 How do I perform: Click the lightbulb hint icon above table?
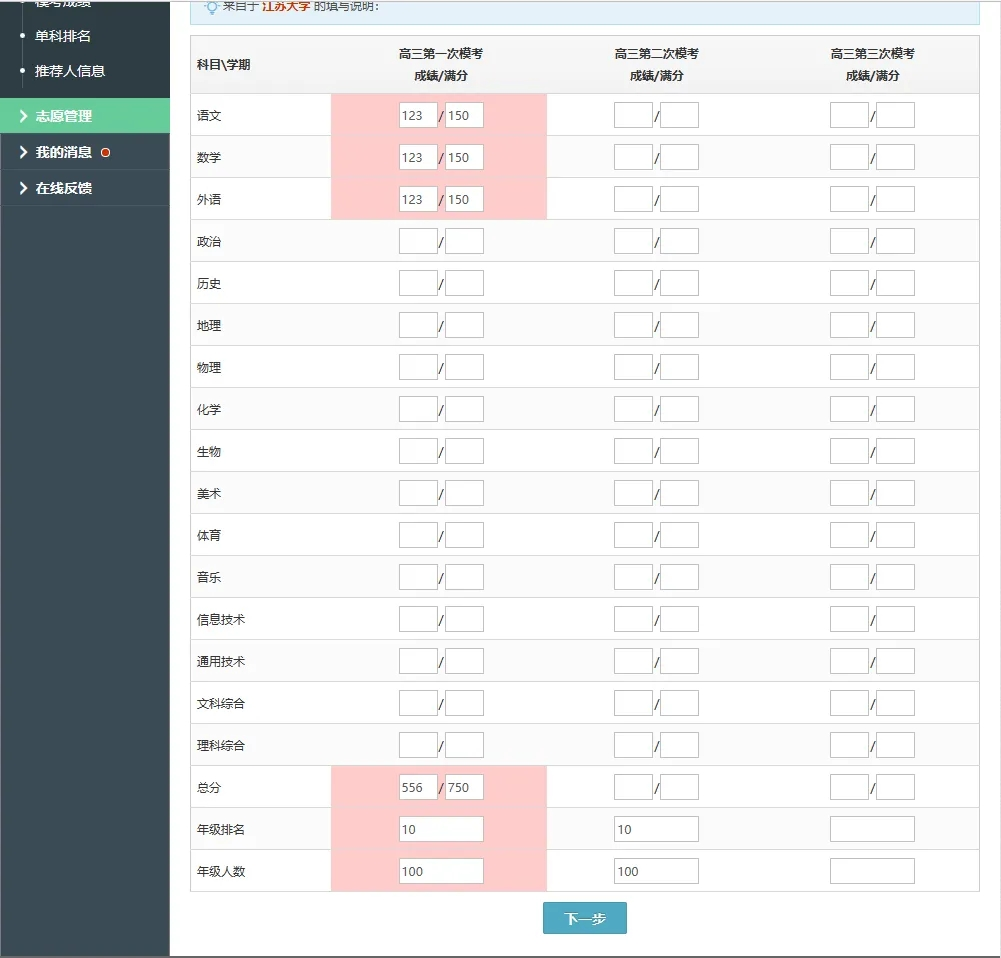click(x=211, y=7)
